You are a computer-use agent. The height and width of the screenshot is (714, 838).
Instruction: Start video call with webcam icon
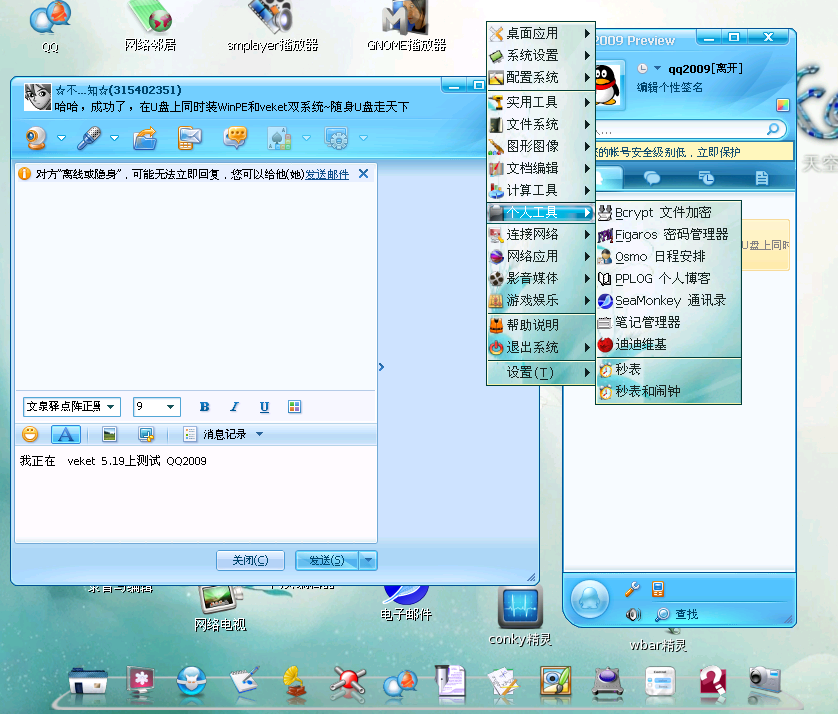[36, 138]
